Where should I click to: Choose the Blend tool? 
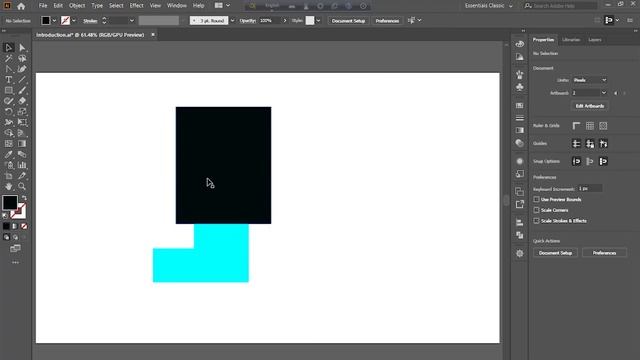point(22,154)
